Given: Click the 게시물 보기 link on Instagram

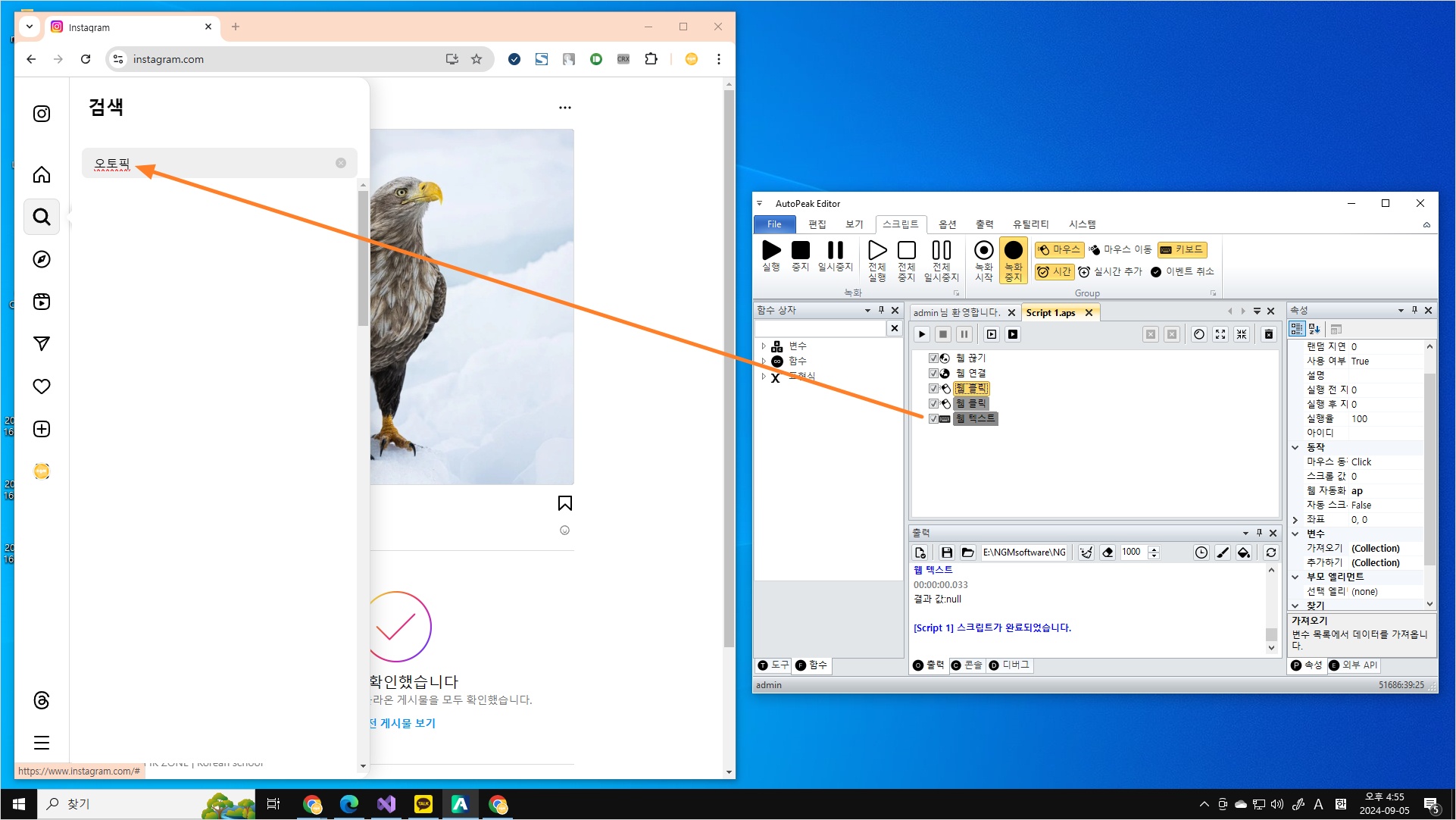Looking at the screenshot, I should [408, 723].
